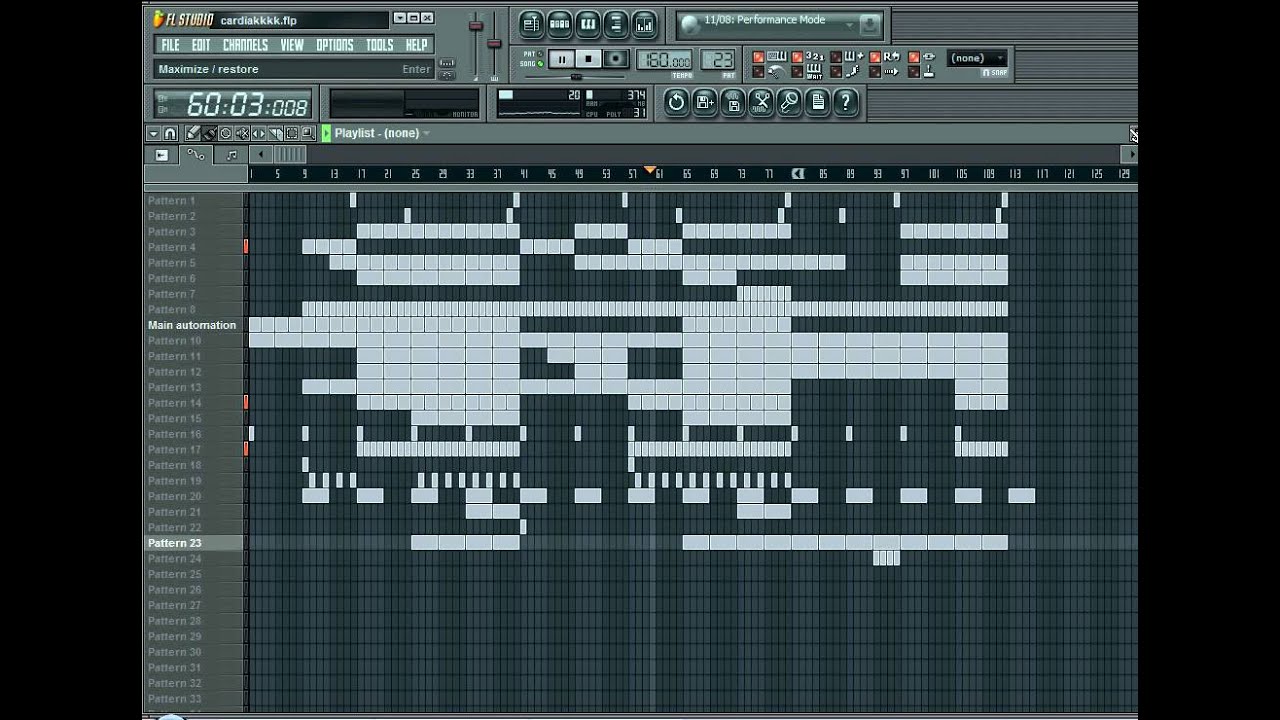Click the 60:03:008 time display
This screenshot has height=720, width=1280.
pos(234,103)
